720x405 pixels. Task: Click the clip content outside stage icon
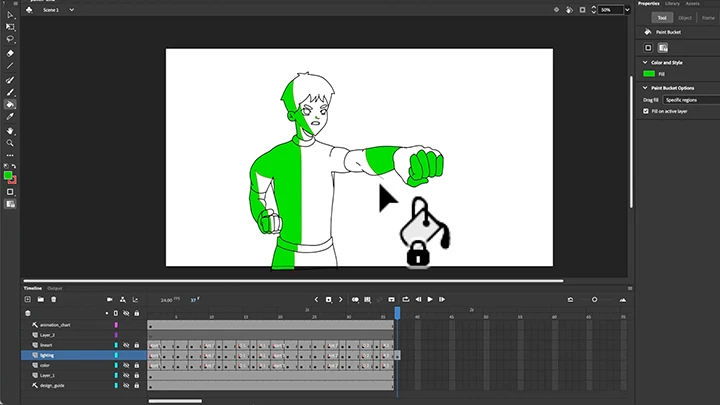[x=582, y=10]
